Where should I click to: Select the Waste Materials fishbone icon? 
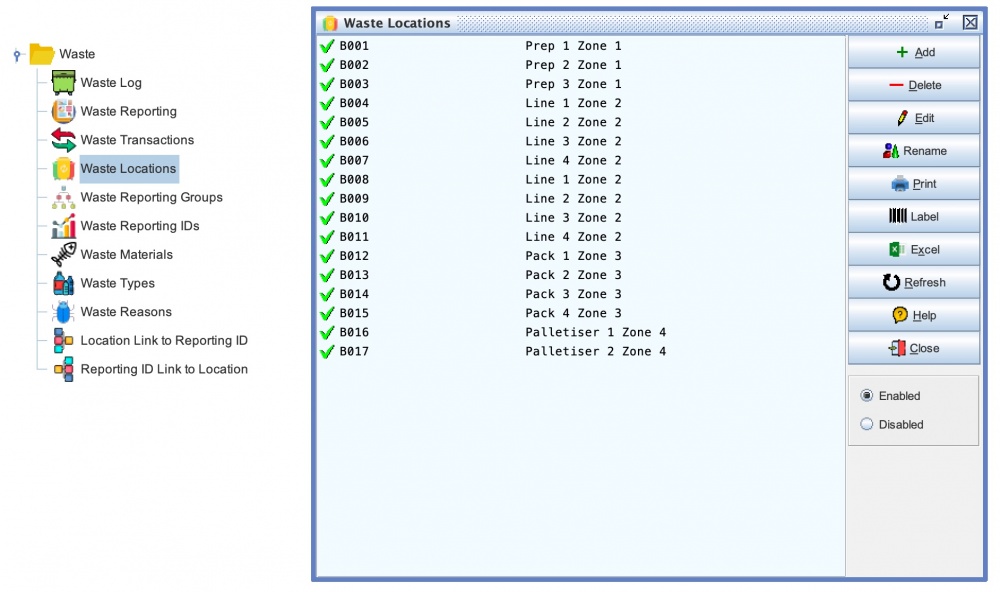(x=64, y=254)
